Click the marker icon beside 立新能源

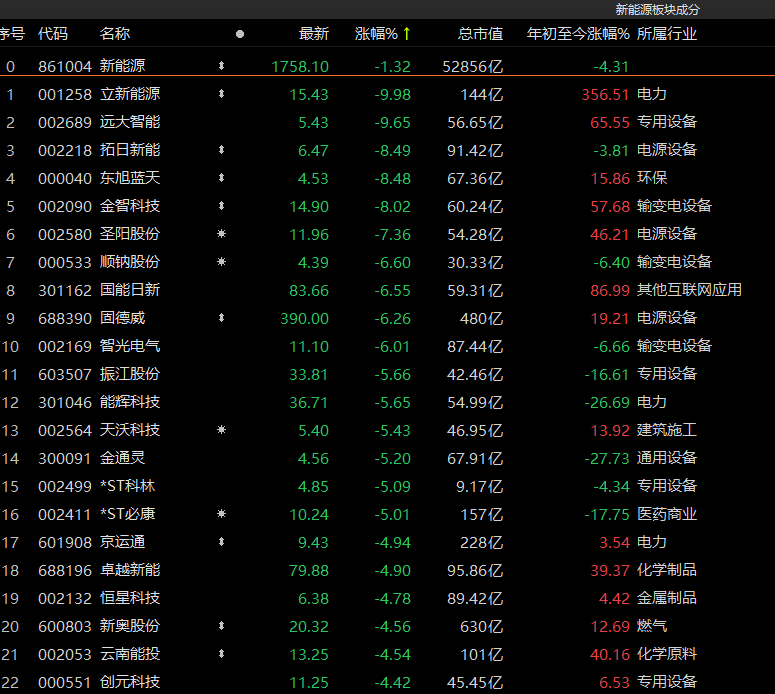(x=221, y=94)
